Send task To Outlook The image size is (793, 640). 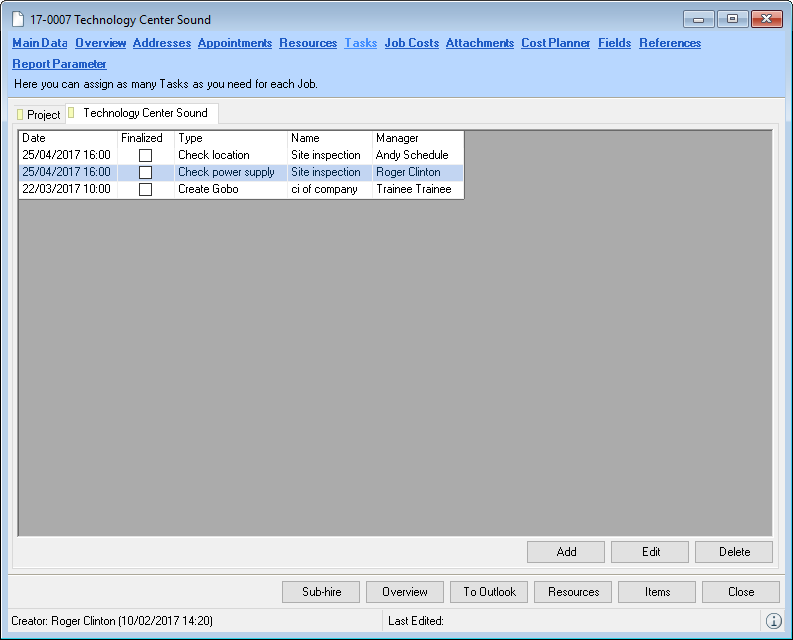(489, 592)
